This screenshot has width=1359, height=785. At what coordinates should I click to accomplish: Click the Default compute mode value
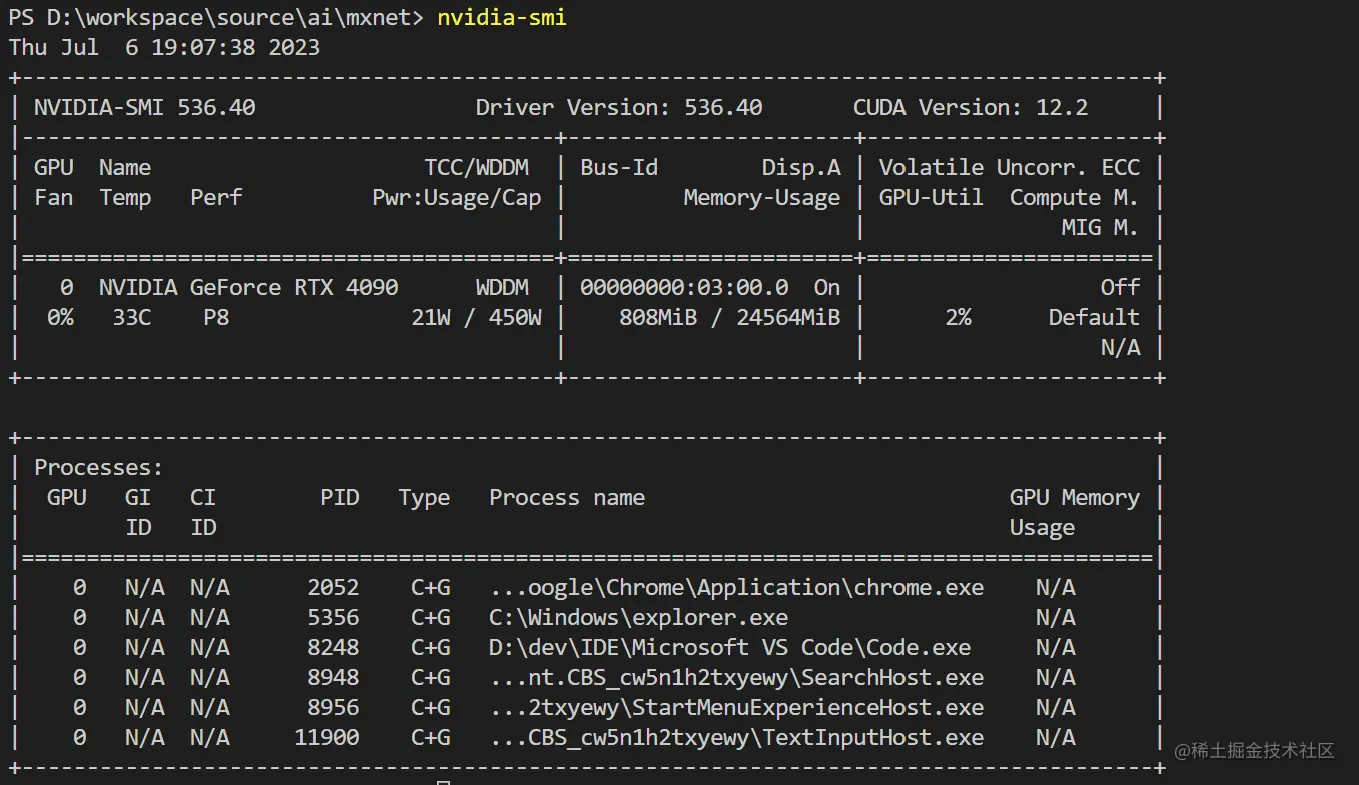click(1093, 317)
